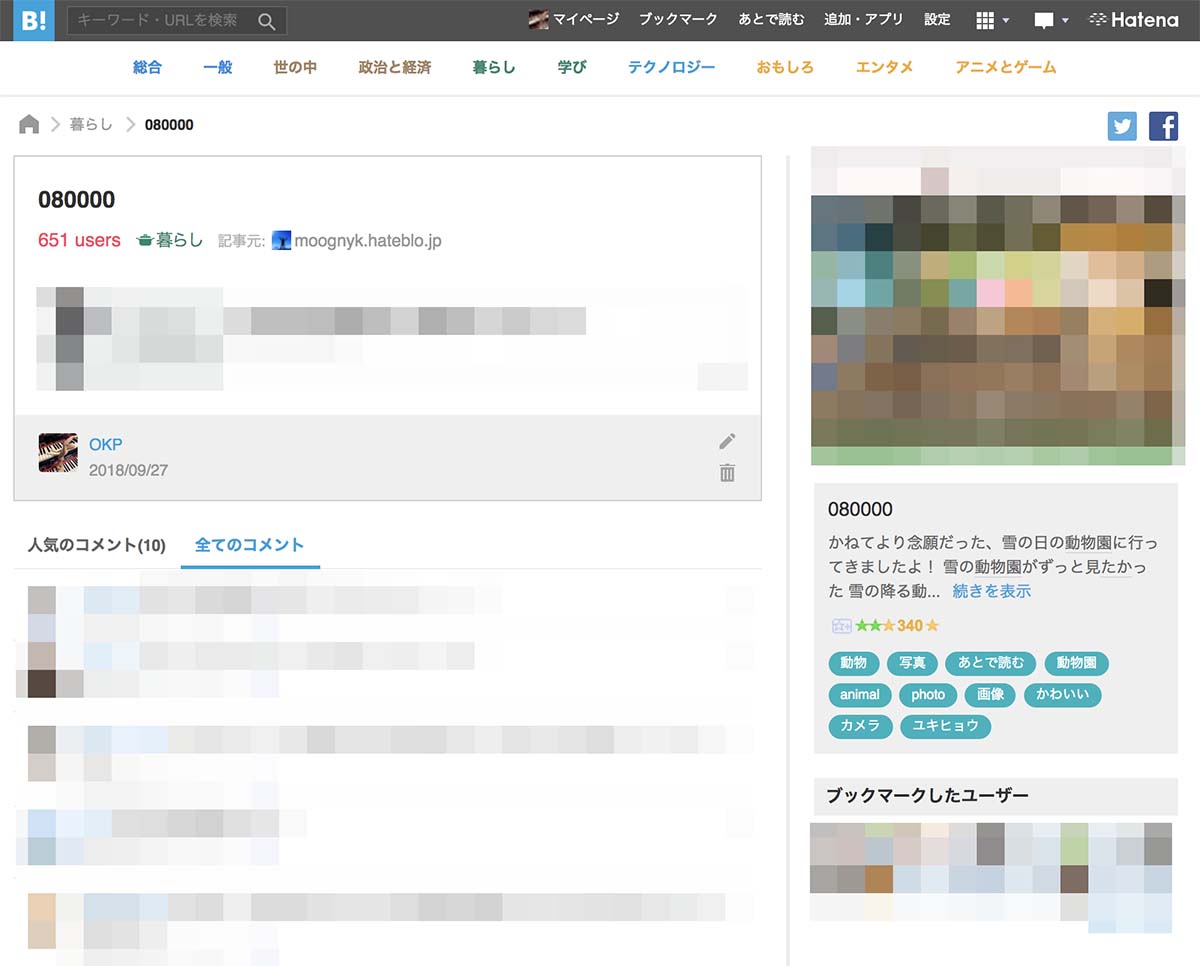The image size is (1200, 966).
Task: Switch to 全てのコメント tab
Action: point(250,545)
